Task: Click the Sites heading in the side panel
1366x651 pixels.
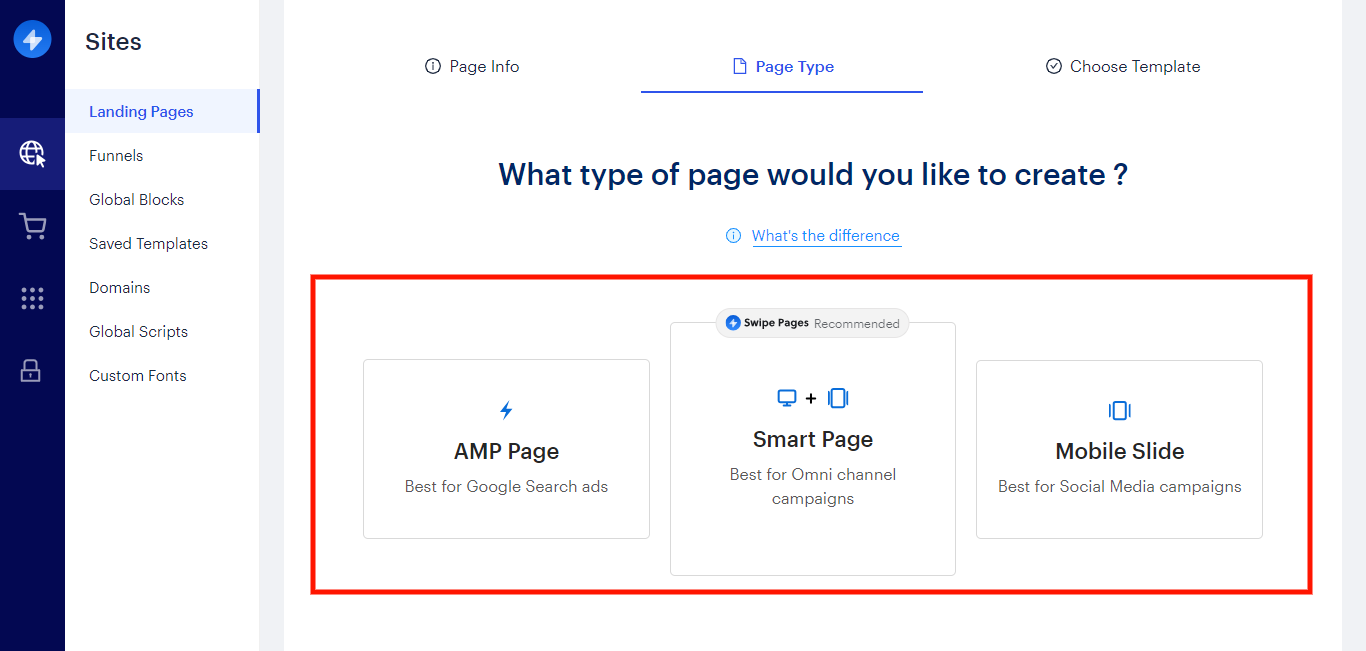Action: [113, 42]
